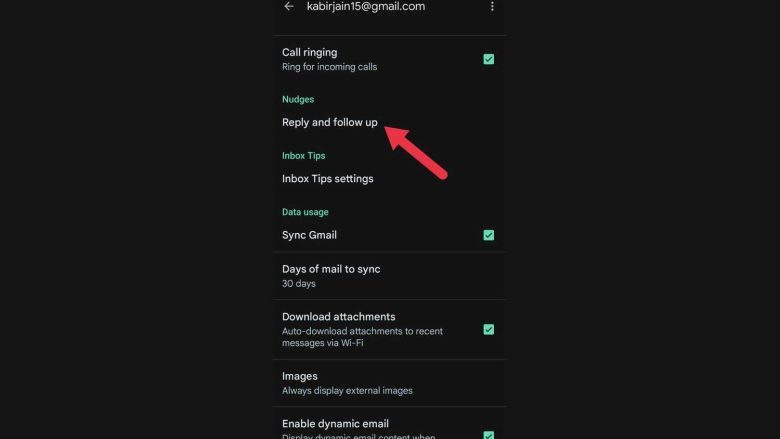Tap the Sync Gmail label

click(309, 235)
